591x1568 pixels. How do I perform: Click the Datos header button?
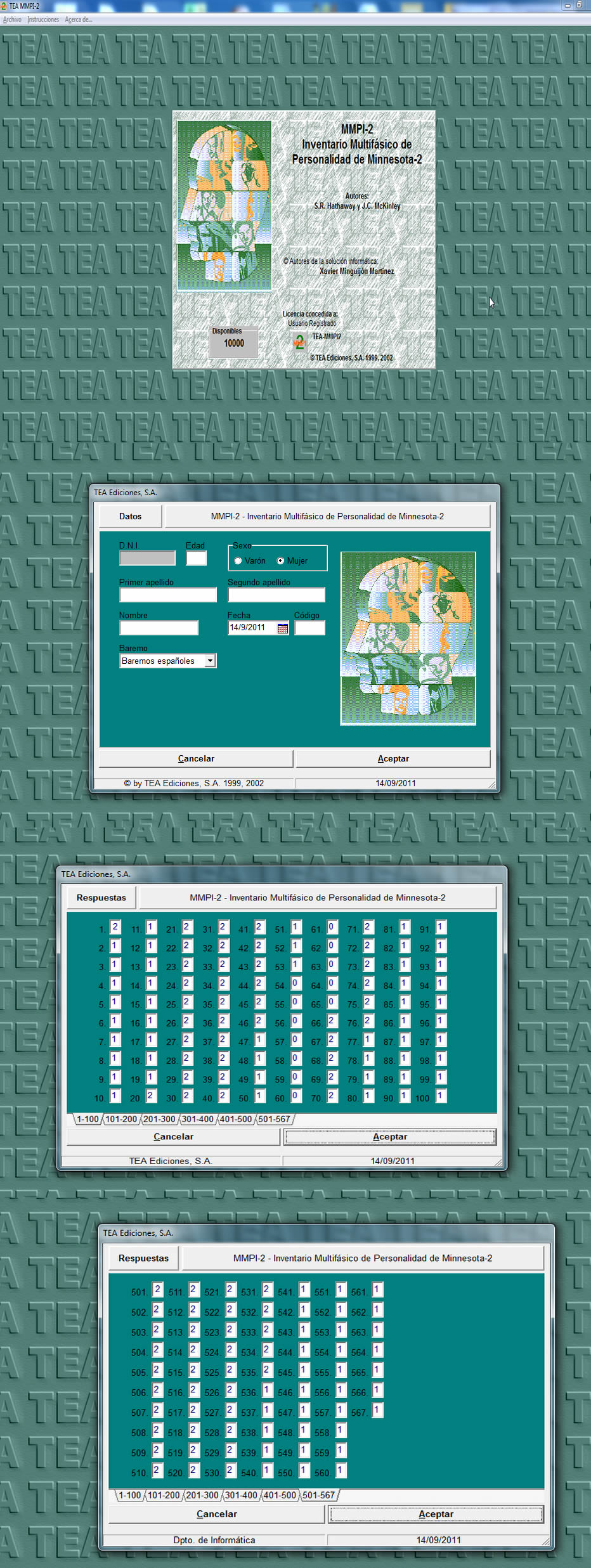[x=130, y=516]
